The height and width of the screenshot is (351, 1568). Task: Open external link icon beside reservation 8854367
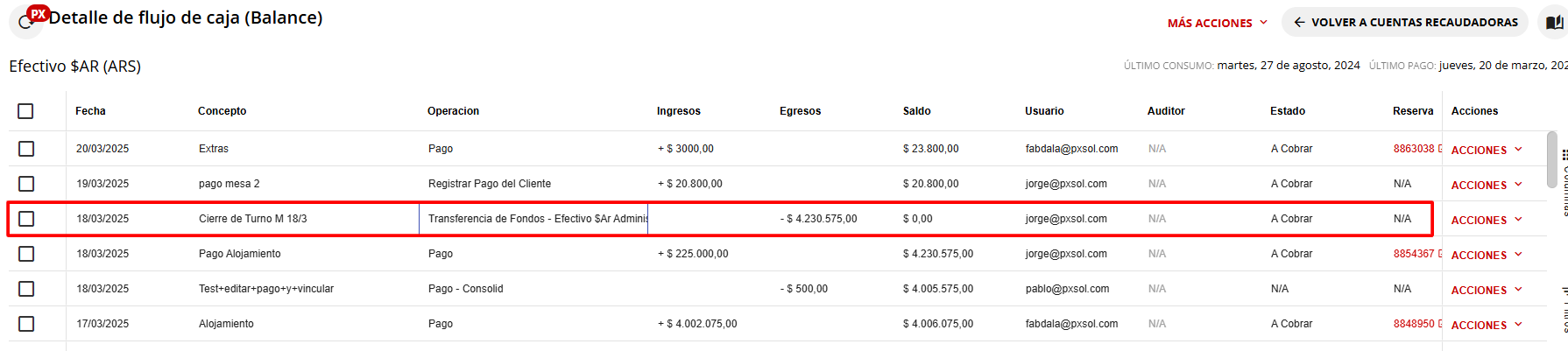1440,254
